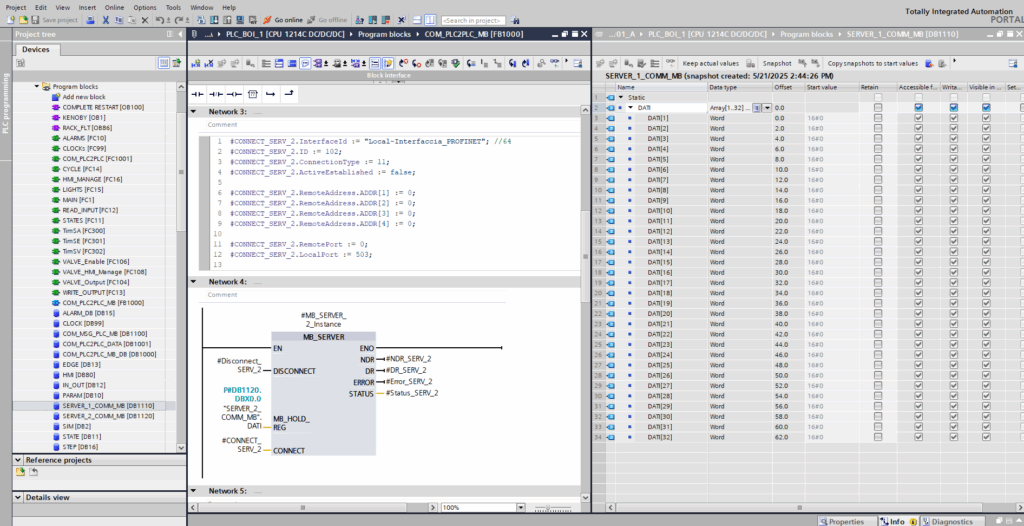Adjust the editor zoom slider
Viewport: 1024px width, 526px height.
547,508
